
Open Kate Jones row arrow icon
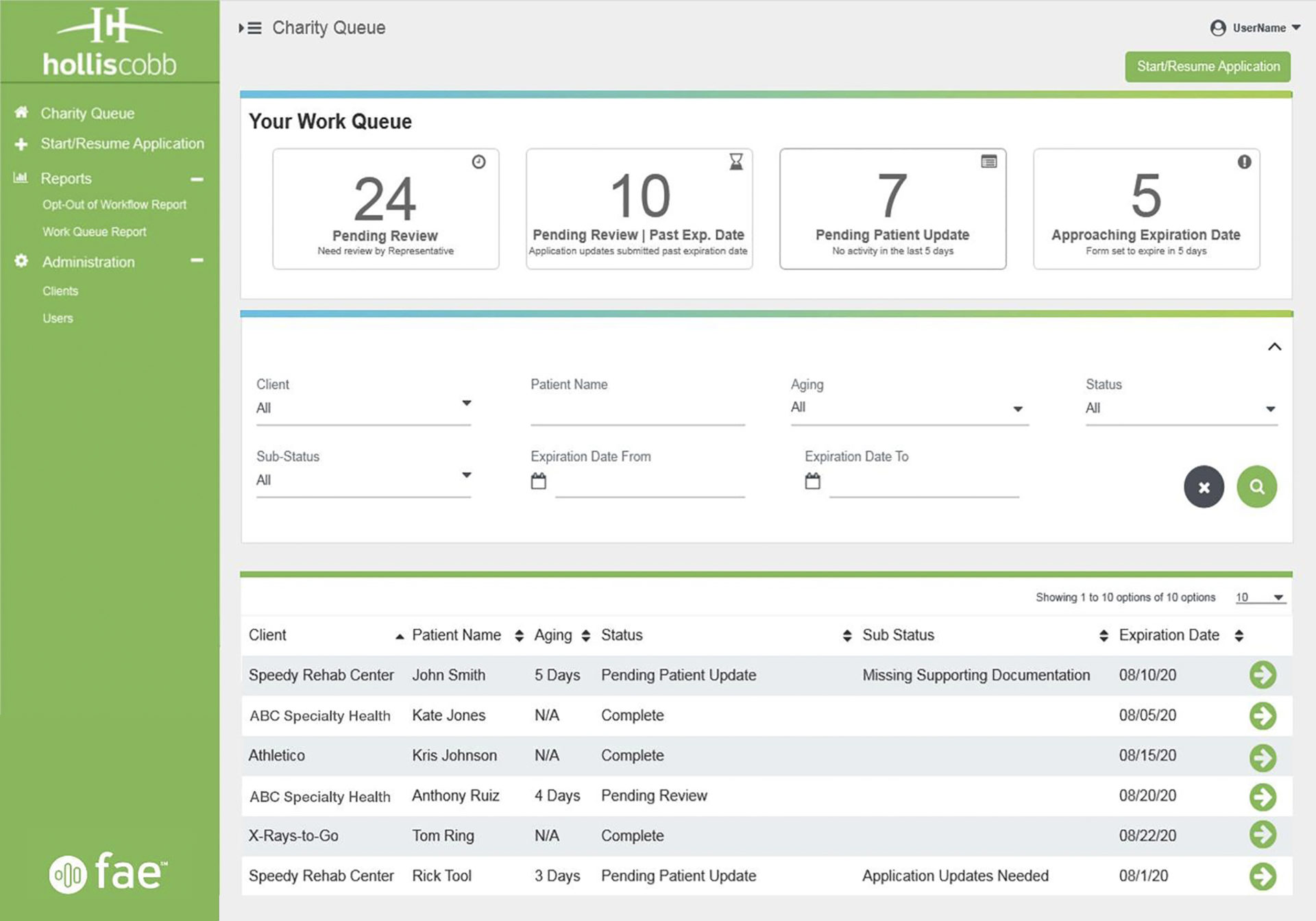pyautogui.click(x=1263, y=715)
